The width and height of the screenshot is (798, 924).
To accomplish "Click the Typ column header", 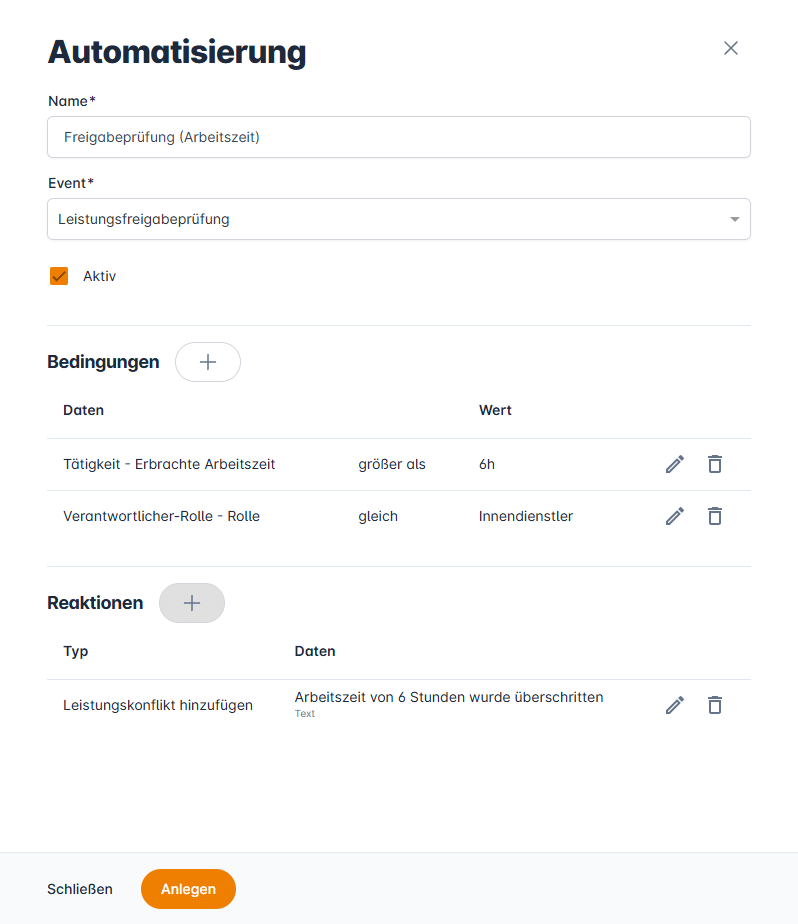I will 76,651.
